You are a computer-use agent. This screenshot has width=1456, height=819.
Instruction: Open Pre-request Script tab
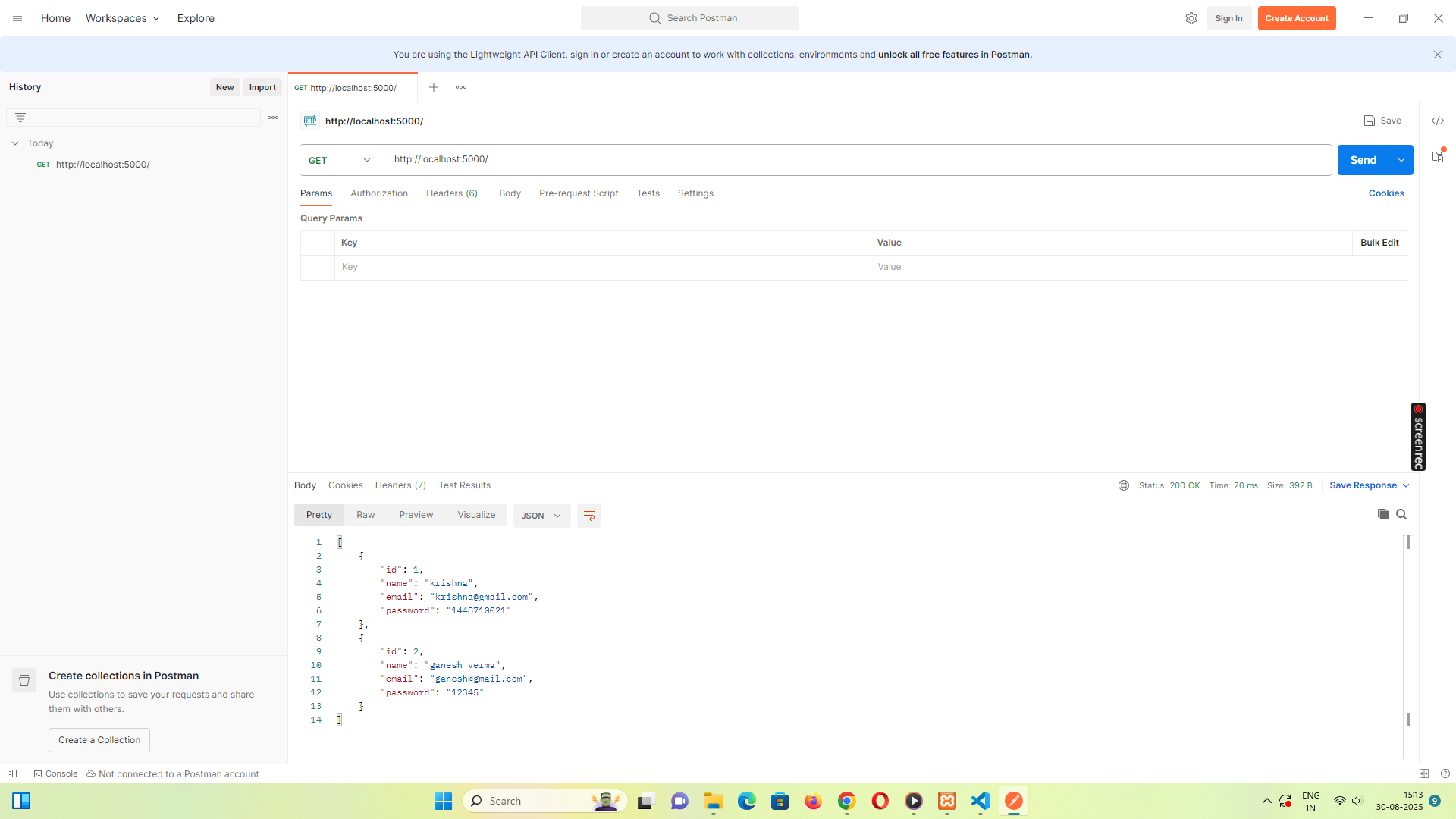coord(579,193)
